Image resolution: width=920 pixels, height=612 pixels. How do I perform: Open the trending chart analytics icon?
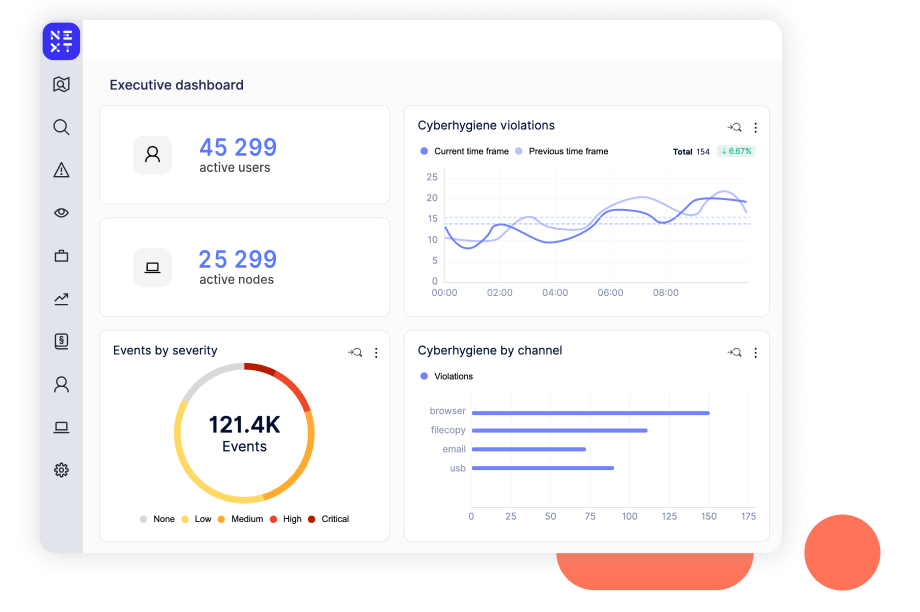click(61, 299)
